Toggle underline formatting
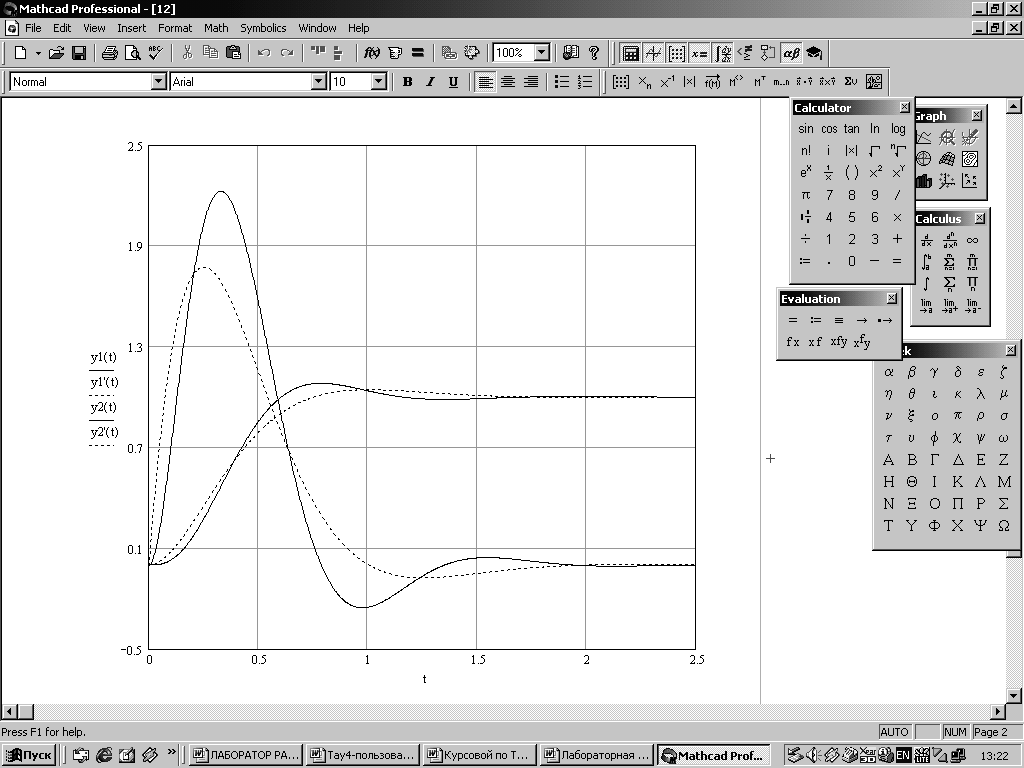This screenshot has width=1024, height=768. coord(453,82)
